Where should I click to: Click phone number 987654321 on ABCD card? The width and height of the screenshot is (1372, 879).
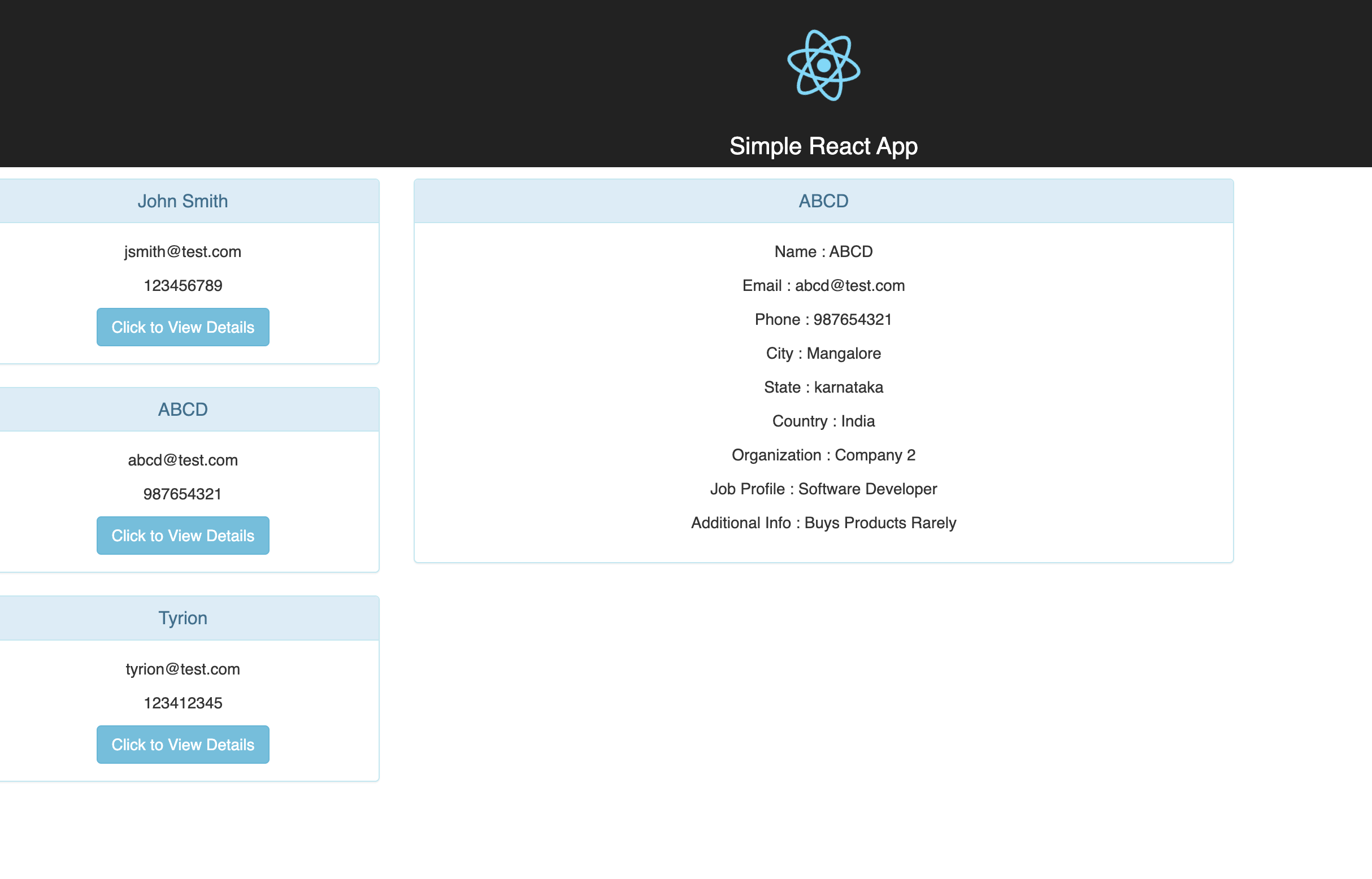183,494
